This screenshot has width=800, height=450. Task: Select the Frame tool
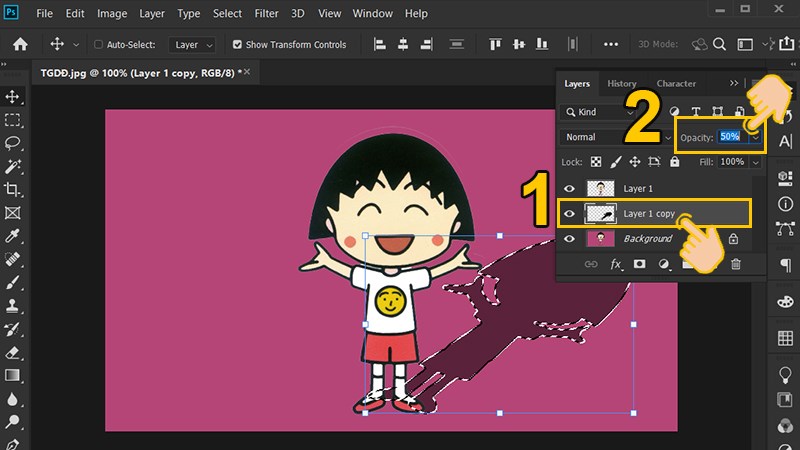(x=12, y=213)
